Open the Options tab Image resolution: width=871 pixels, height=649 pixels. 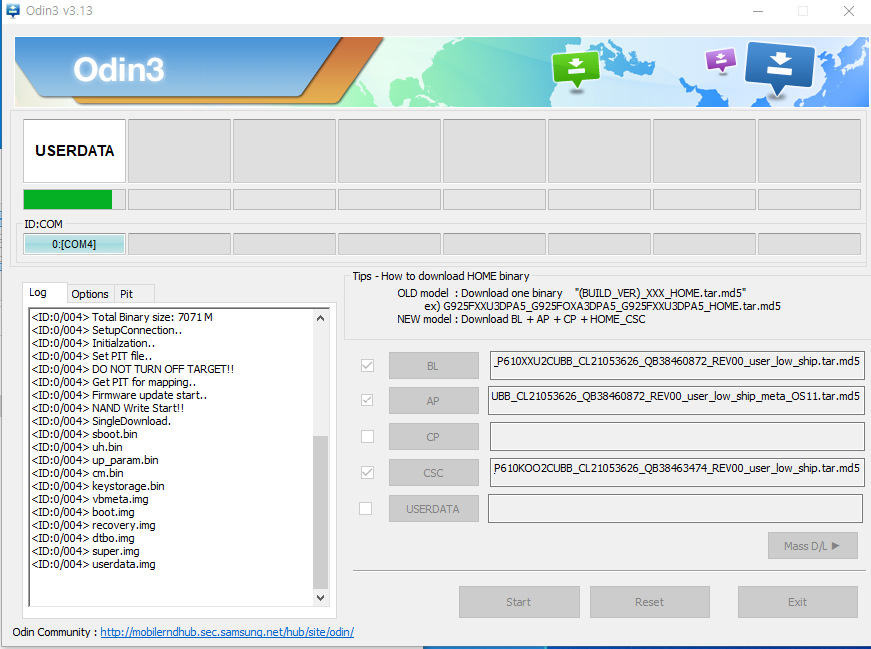pyautogui.click(x=90, y=294)
